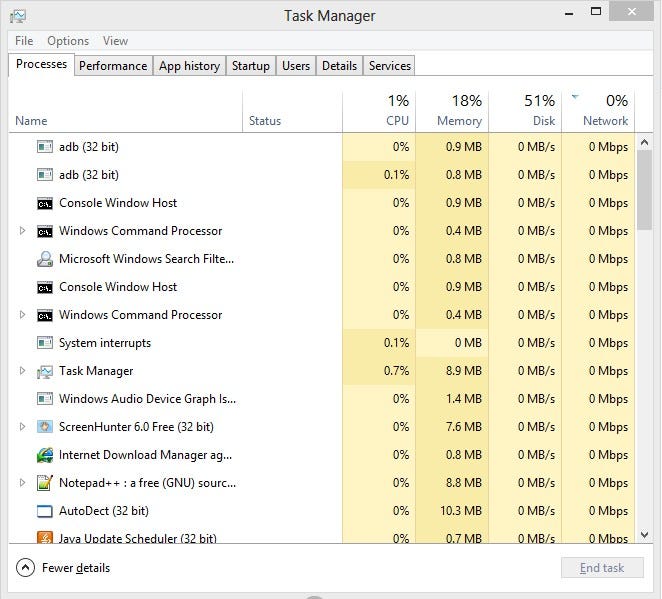Select the System interrupts row

tap(322, 343)
